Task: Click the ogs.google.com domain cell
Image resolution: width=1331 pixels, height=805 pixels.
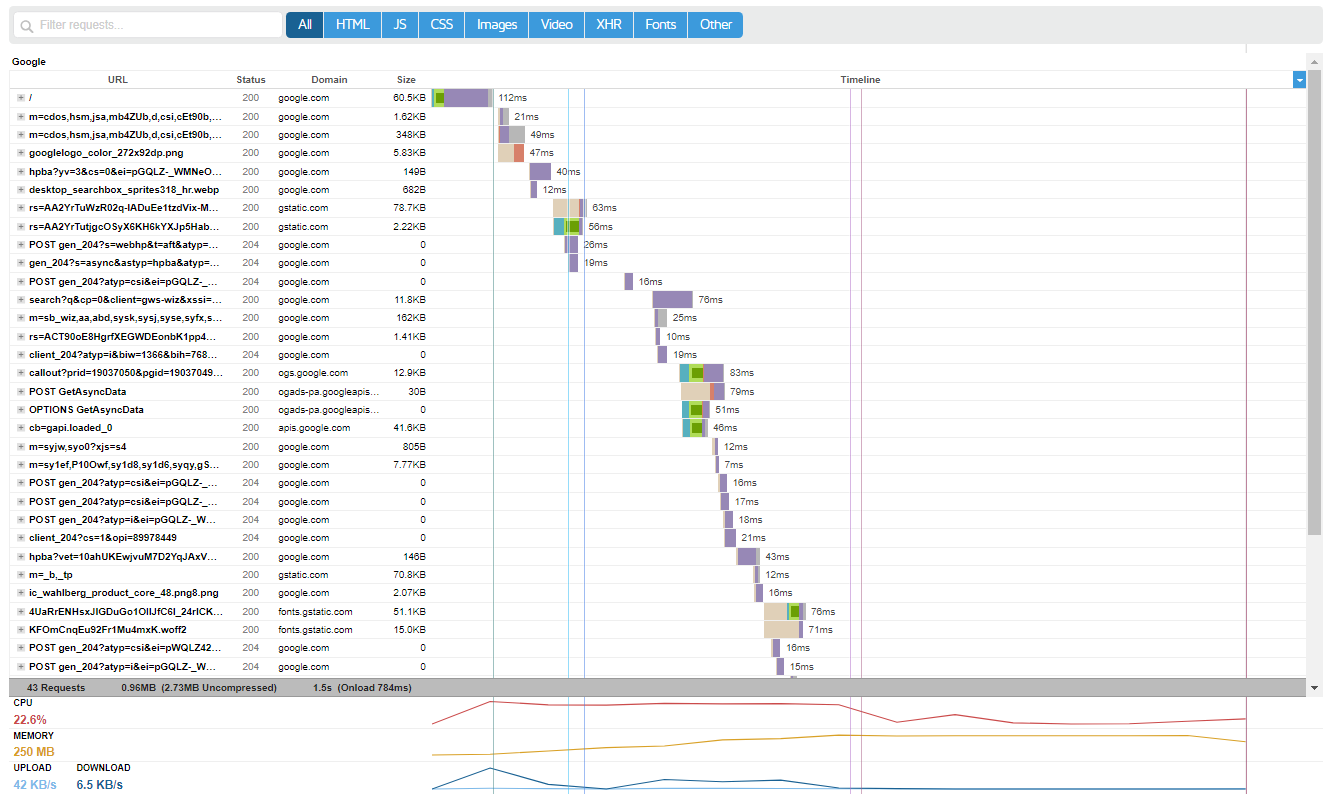Action: (313, 373)
